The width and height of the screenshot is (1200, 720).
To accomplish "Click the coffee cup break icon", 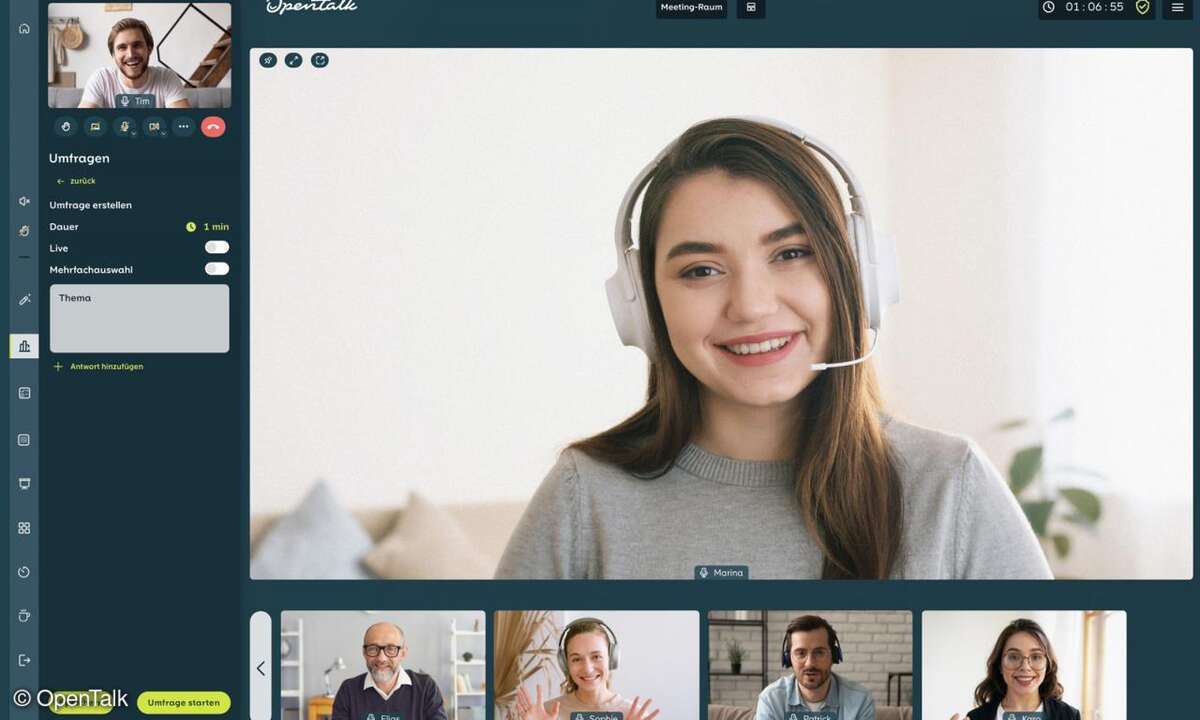I will (x=24, y=616).
